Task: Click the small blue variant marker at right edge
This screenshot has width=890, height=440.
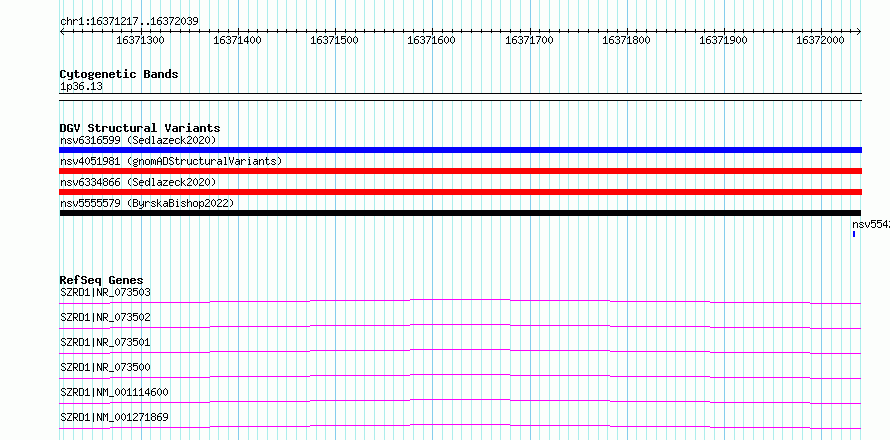Action: [x=854, y=234]
